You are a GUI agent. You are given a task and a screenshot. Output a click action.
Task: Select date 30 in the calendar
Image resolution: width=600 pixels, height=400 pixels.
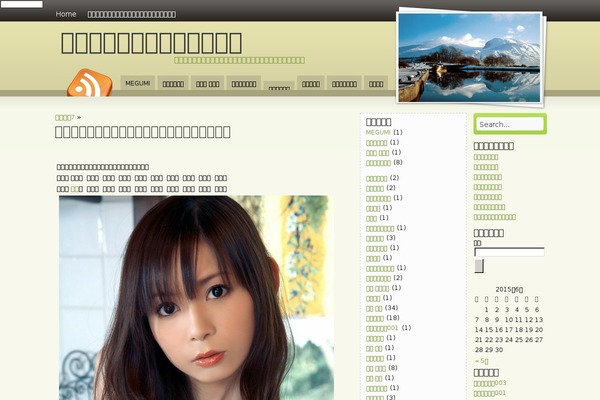pos(499,350)
